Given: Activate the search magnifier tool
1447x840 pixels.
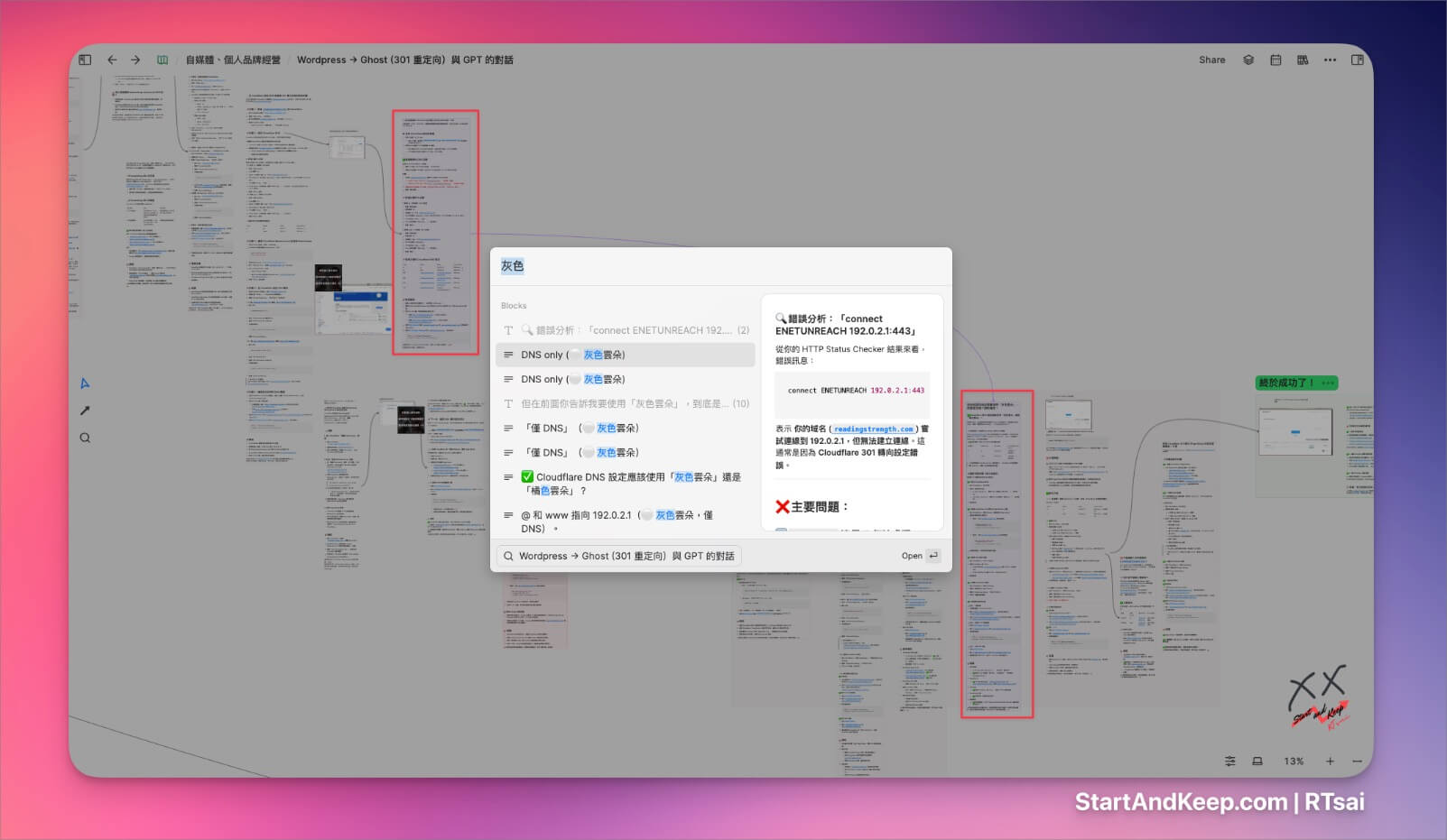Looking at the screenshot, I should click(84, 437).
